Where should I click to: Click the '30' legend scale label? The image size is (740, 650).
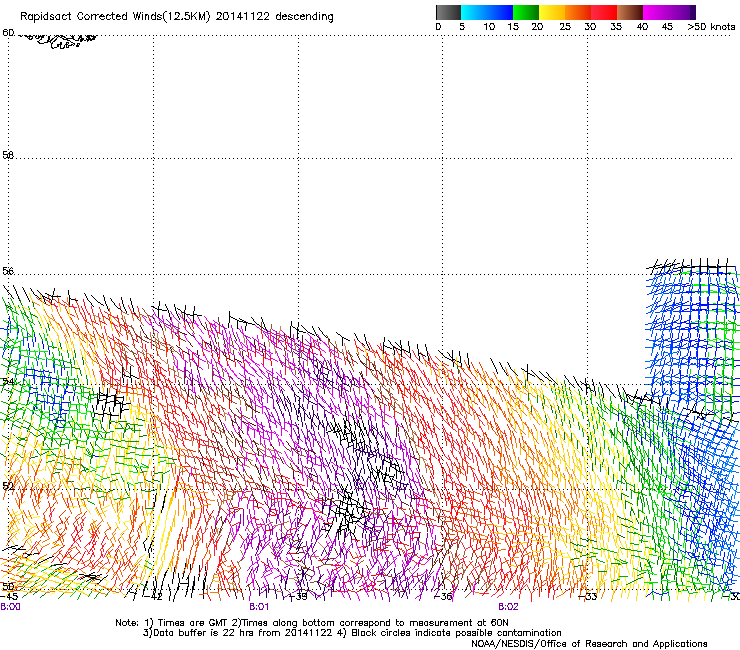[590, 26]
